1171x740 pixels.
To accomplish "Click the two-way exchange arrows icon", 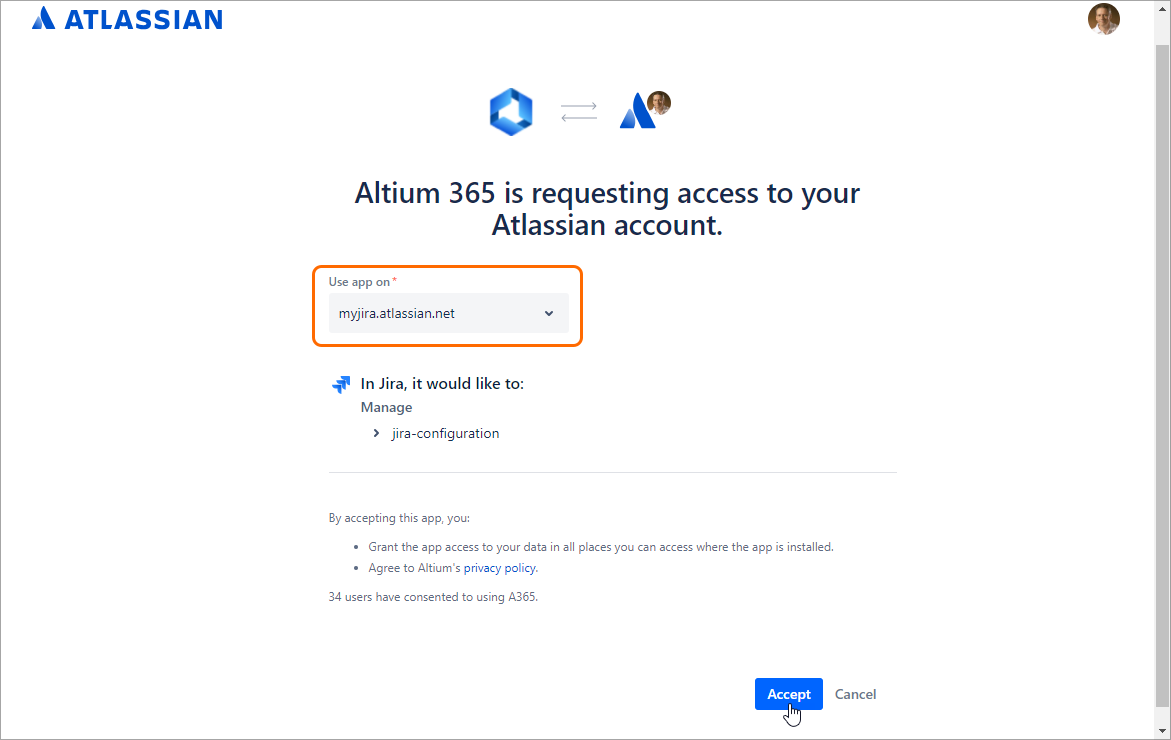I will point(579,112).
